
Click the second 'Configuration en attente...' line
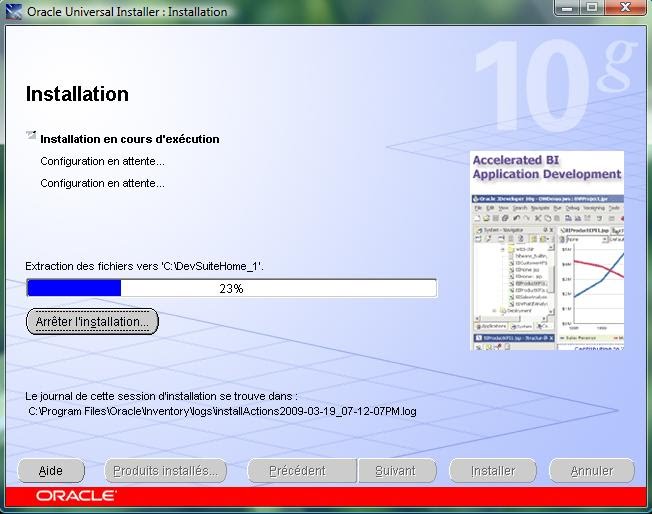[x=102, y=183]
